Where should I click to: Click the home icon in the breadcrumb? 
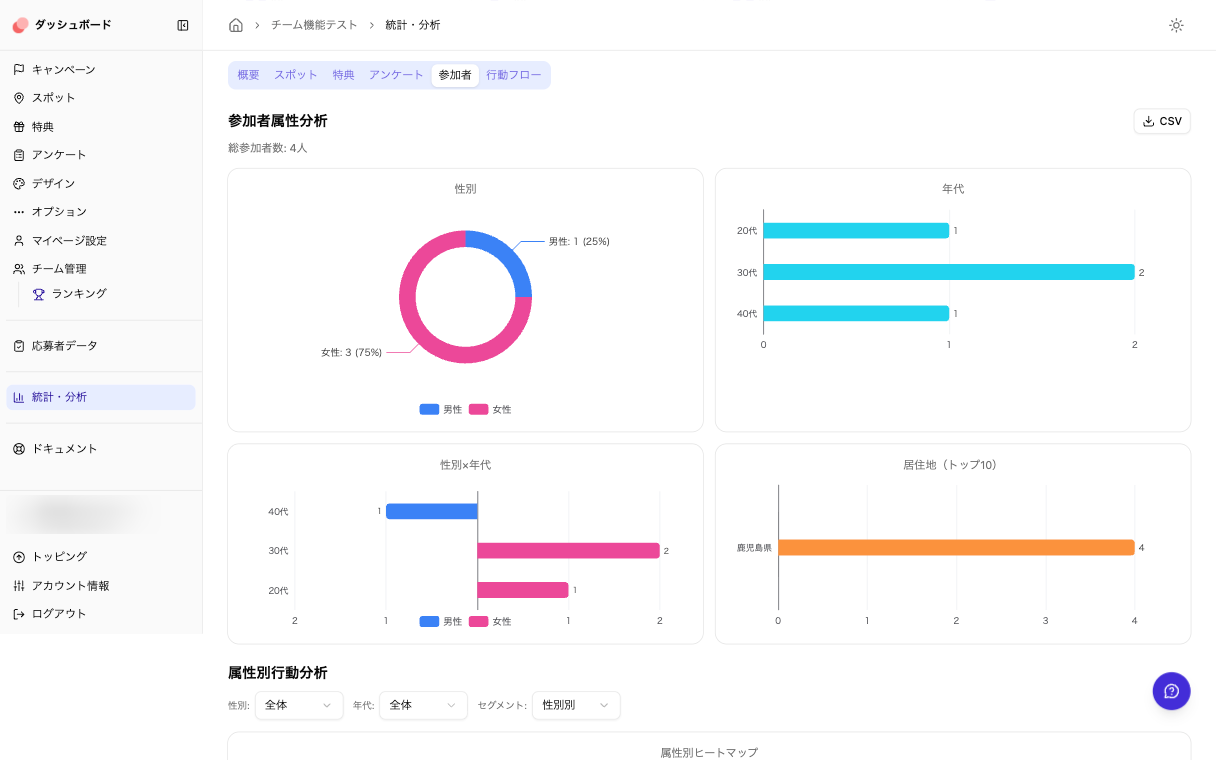(235, 24)
